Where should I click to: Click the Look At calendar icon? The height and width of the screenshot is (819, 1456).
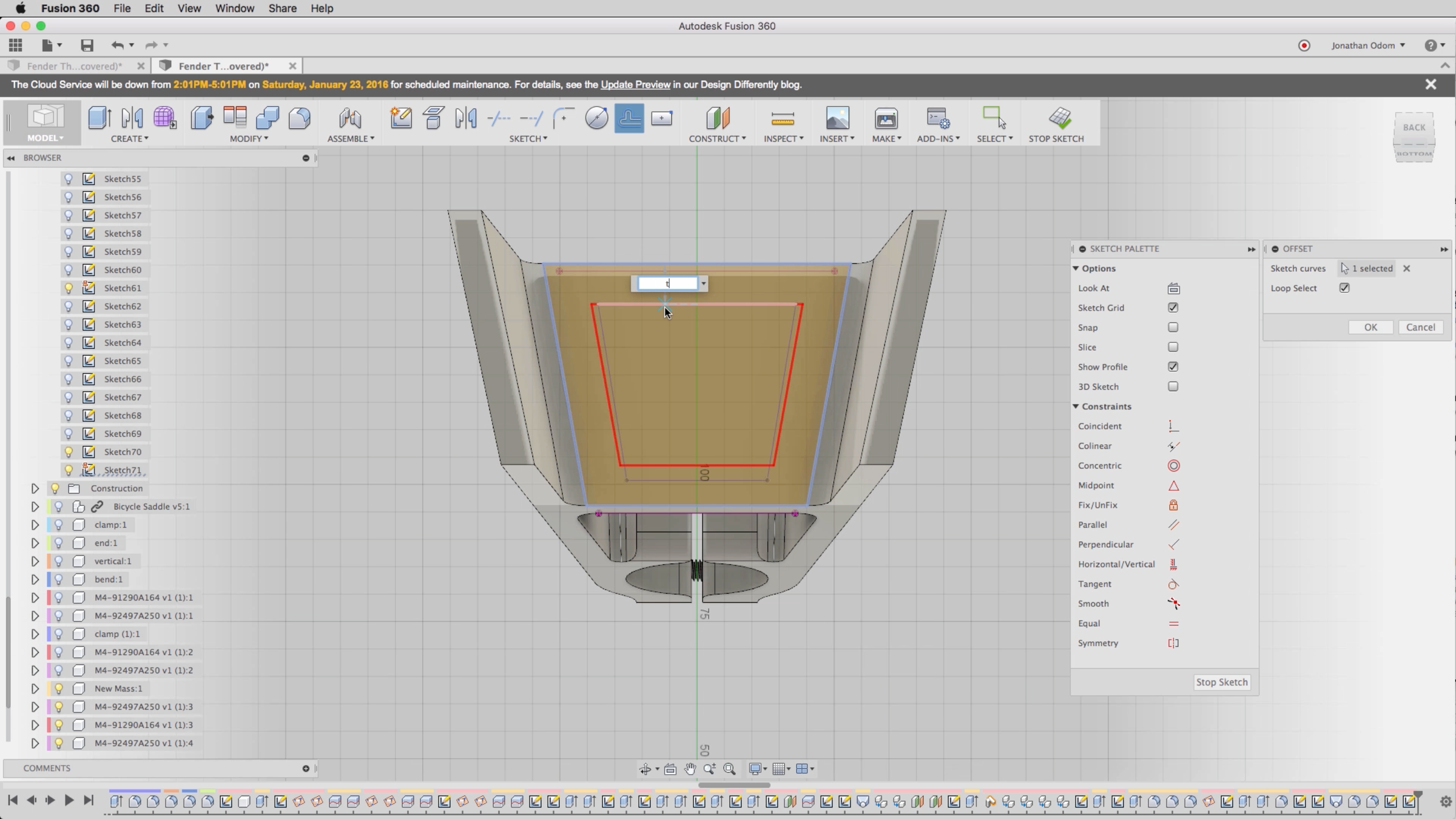point(1173,288)
